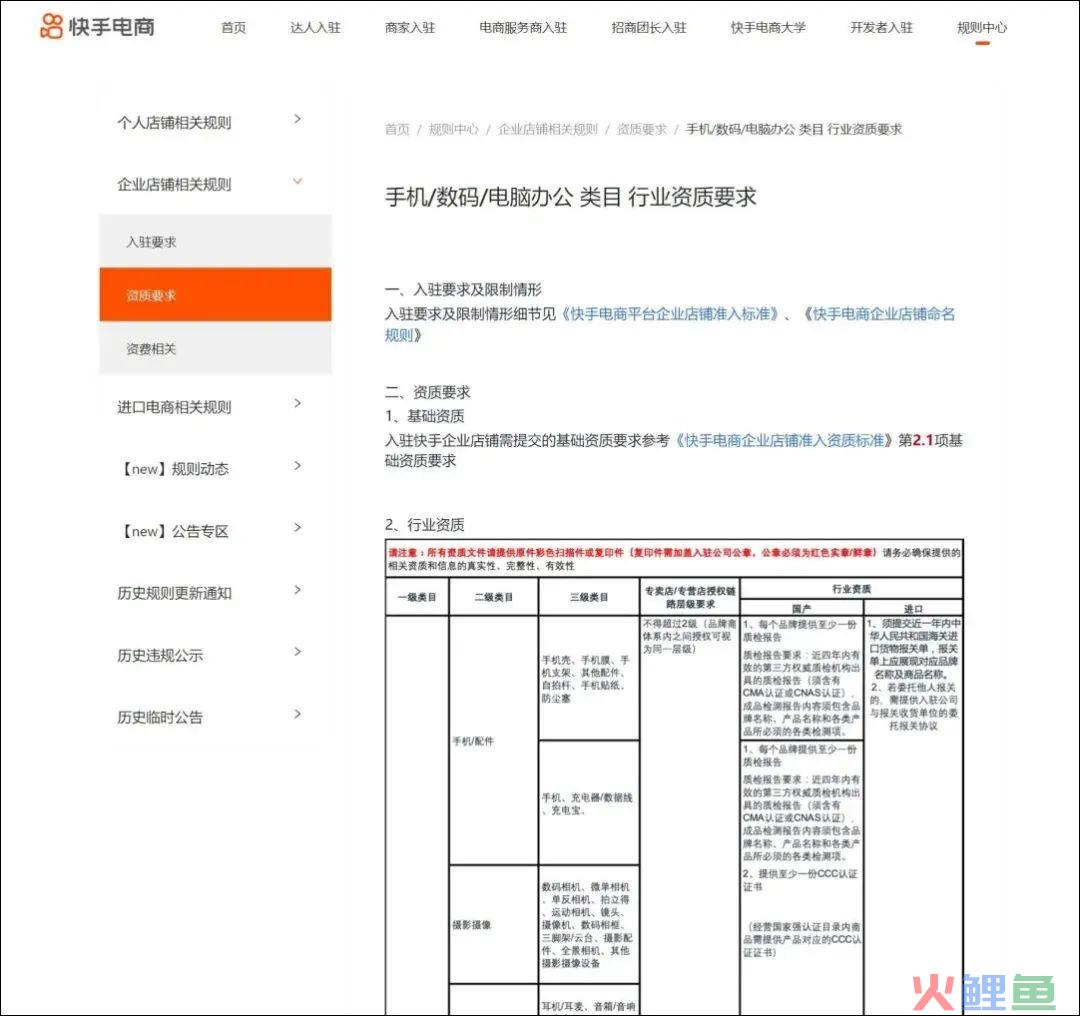This screenshot has width=1080, height=1016.
Task: Click the 行业资质 table header
Action: tap(851, 589)
